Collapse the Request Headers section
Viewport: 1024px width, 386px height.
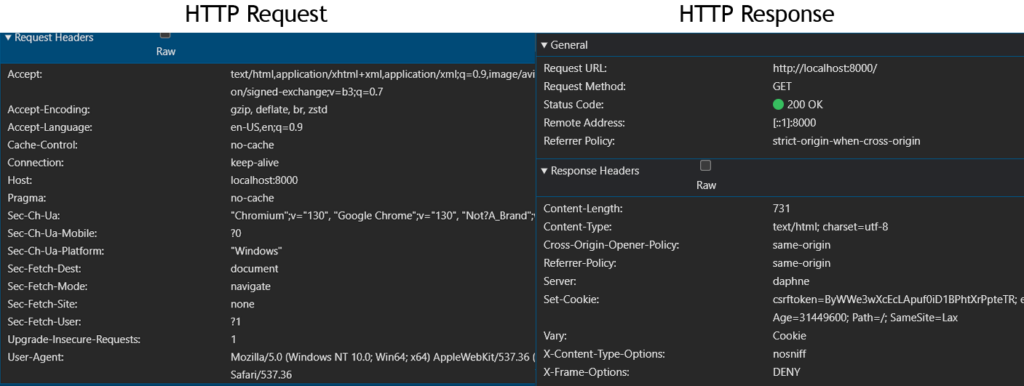(8, 38)
